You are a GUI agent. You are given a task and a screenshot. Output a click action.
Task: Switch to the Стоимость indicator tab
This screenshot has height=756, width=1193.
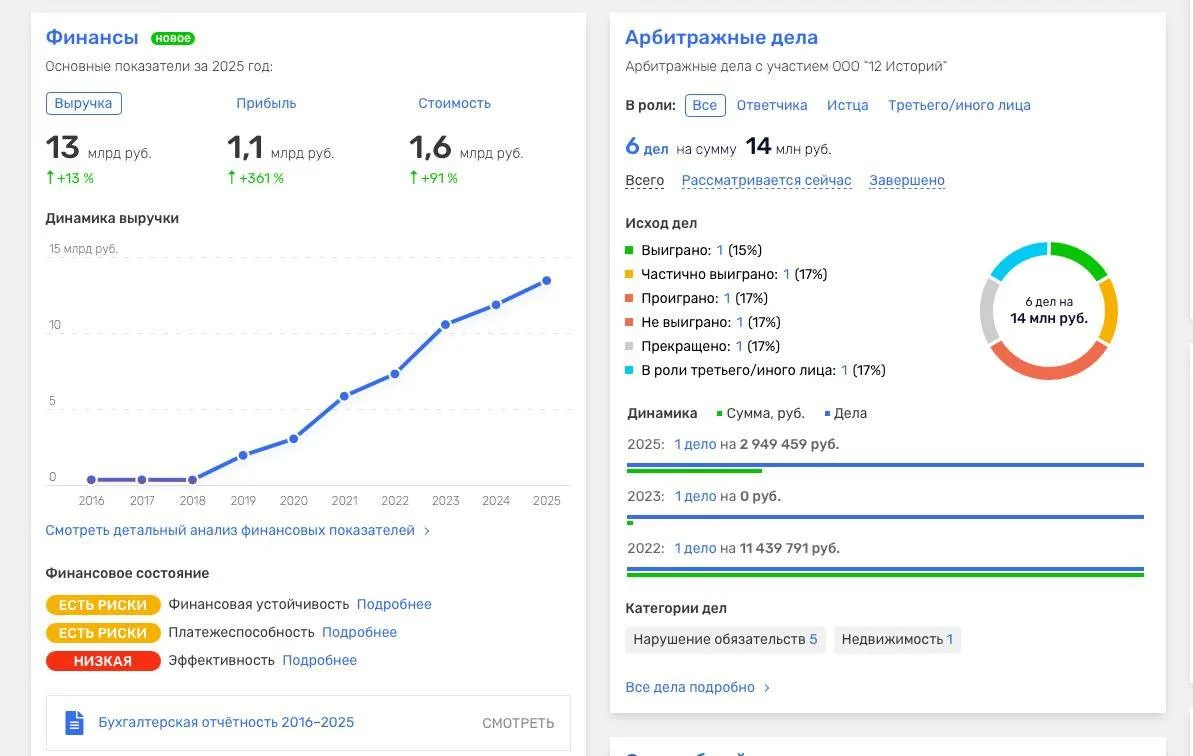(x=454, y=103)
